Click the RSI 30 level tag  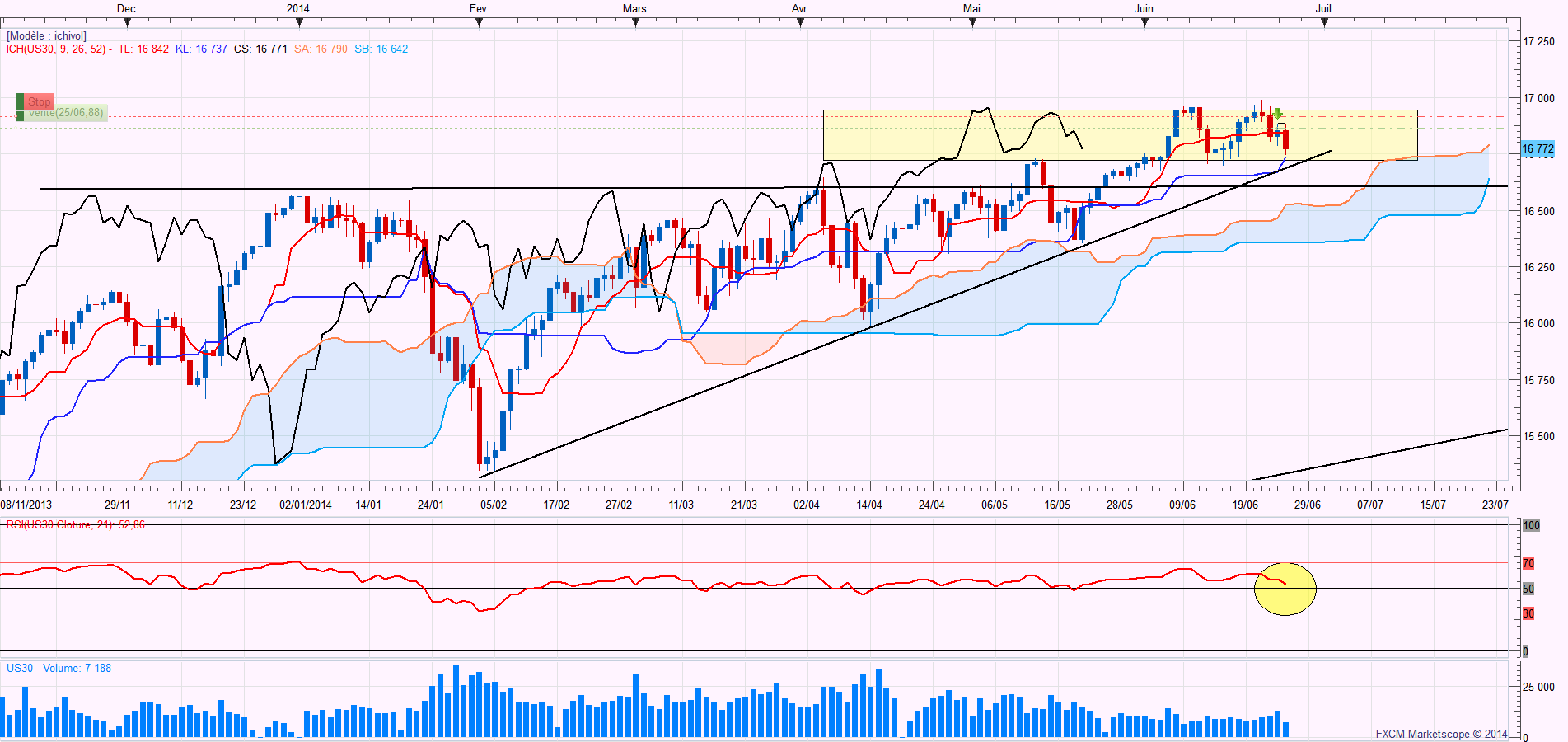pyautogui.click(x=1528, y=613)
